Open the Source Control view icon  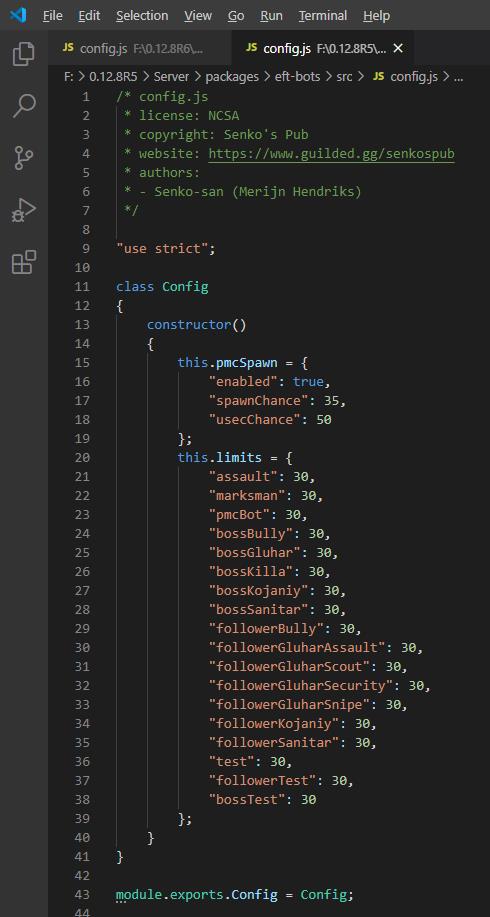coord(23,158)
